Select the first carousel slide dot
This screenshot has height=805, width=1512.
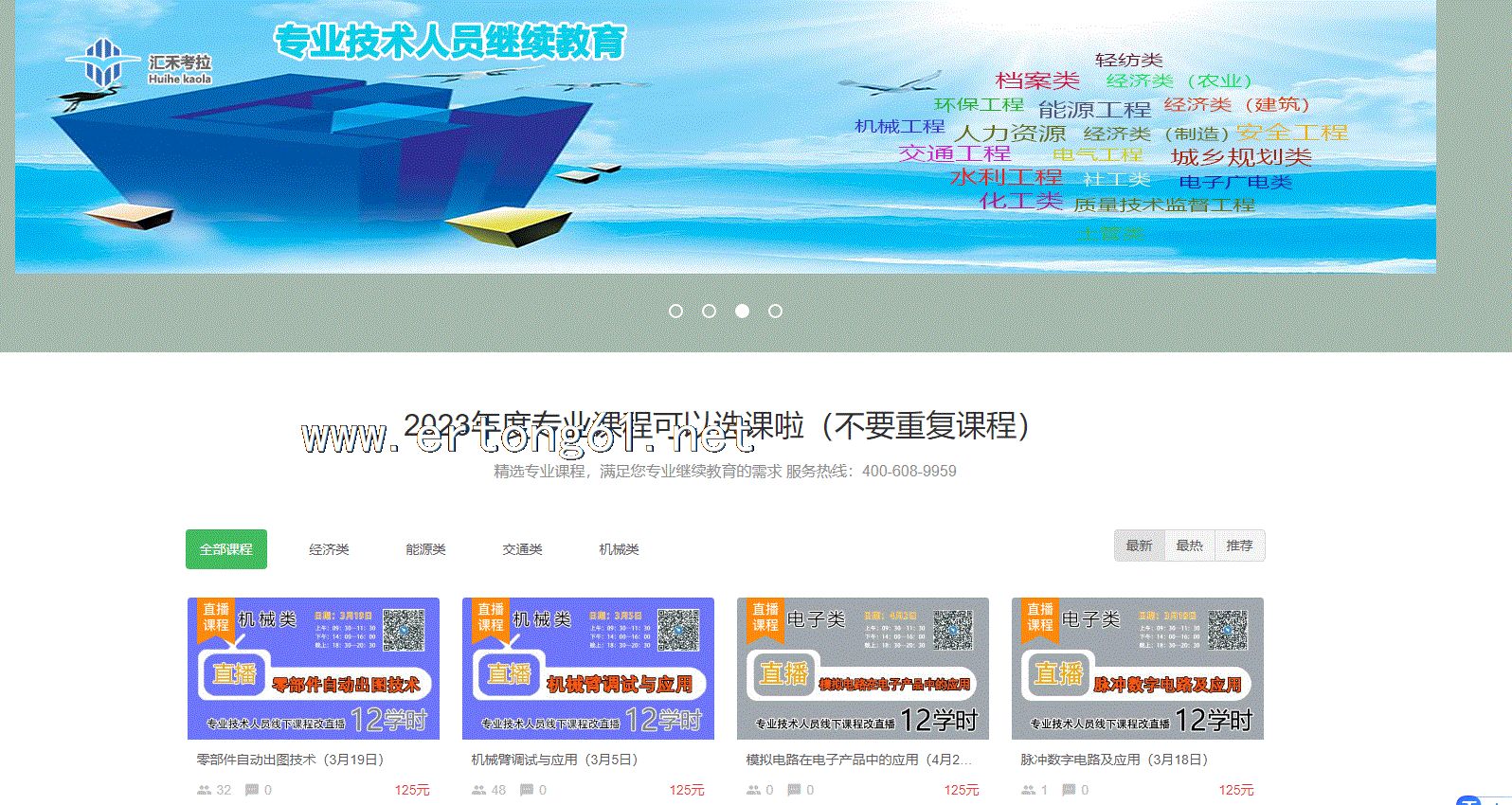[675, 311]
